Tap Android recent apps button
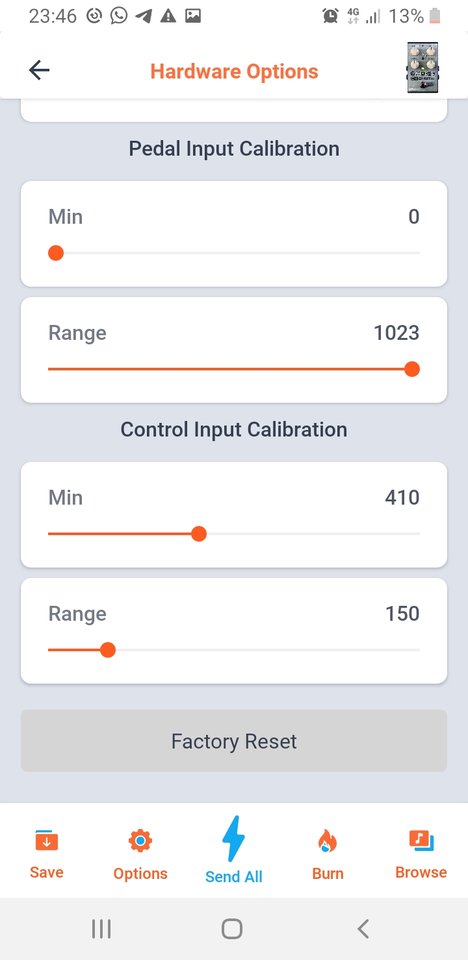The width and height of the screenshot is (468, 960). click(101, 929)
